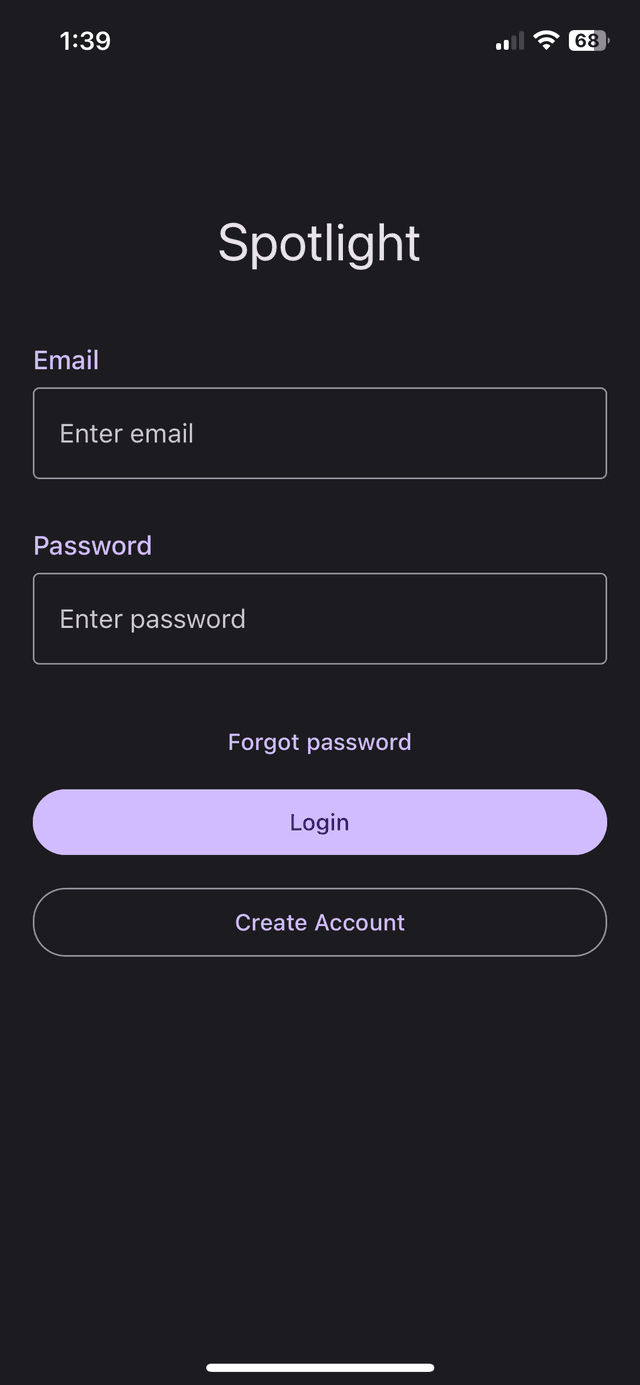Tap the cellular signal bars icon
Screen dimensions: 640x1385
[509, 42]
